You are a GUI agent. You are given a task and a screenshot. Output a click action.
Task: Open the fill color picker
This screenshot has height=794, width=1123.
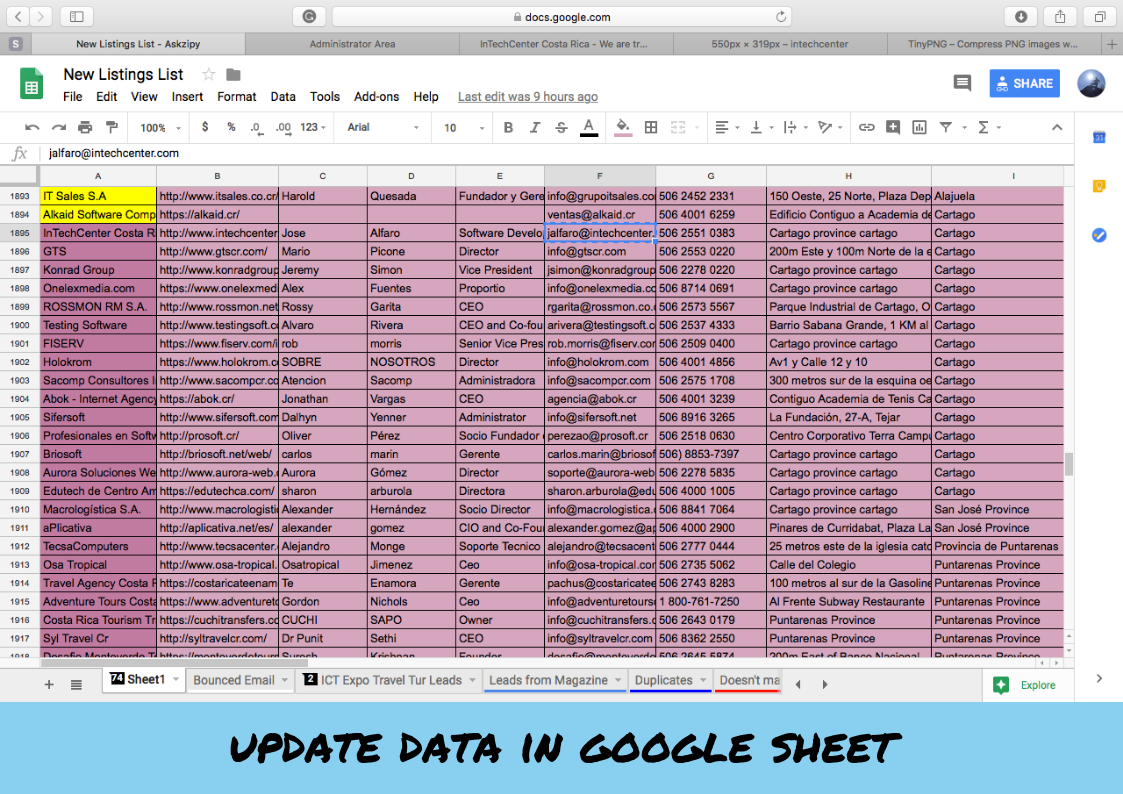pyautogui.click(x=622, y=128)
